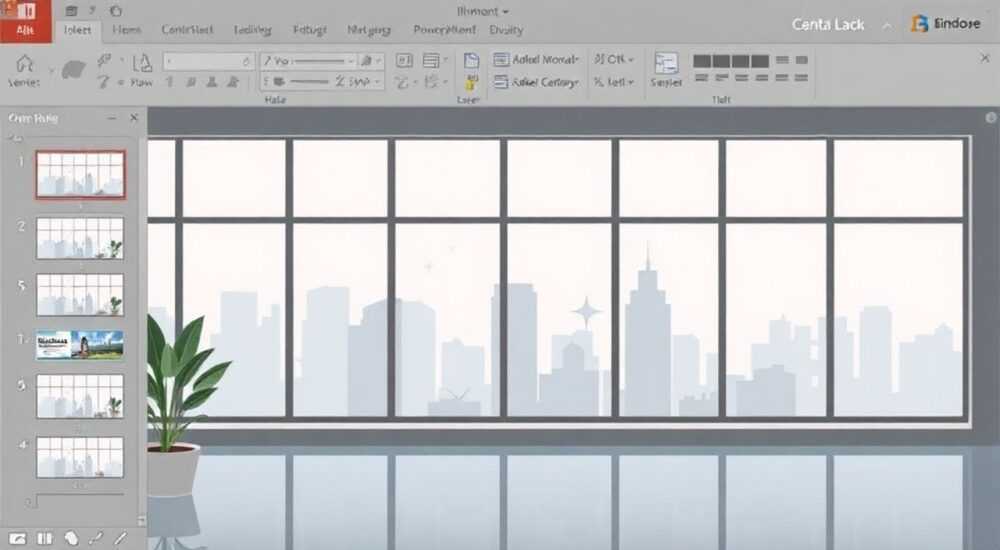Click the picture icon at panel bottom left

pos(18,539)
